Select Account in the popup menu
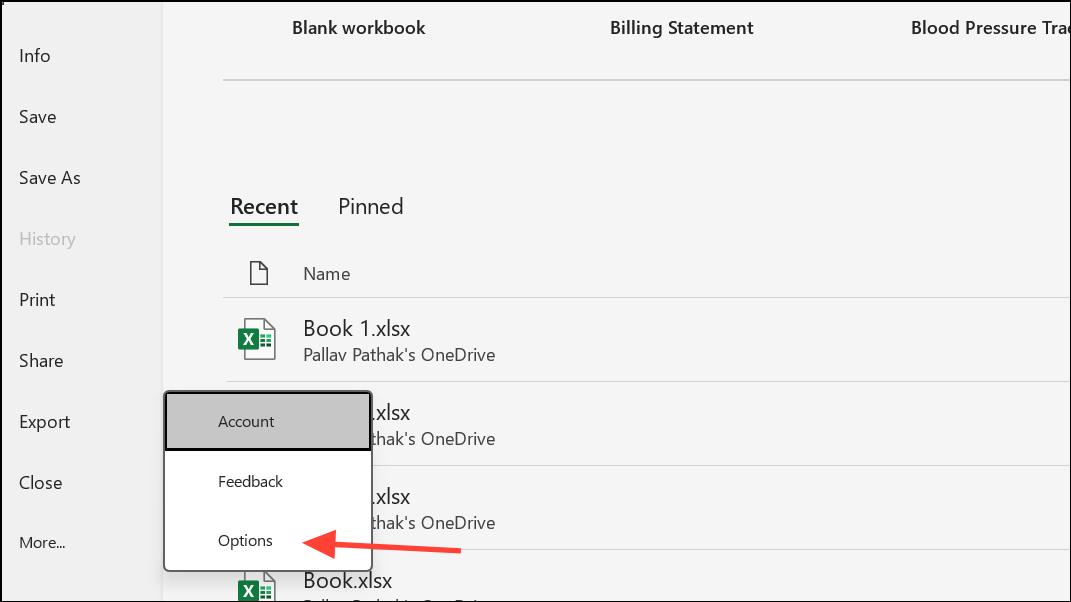 point(245,421)
